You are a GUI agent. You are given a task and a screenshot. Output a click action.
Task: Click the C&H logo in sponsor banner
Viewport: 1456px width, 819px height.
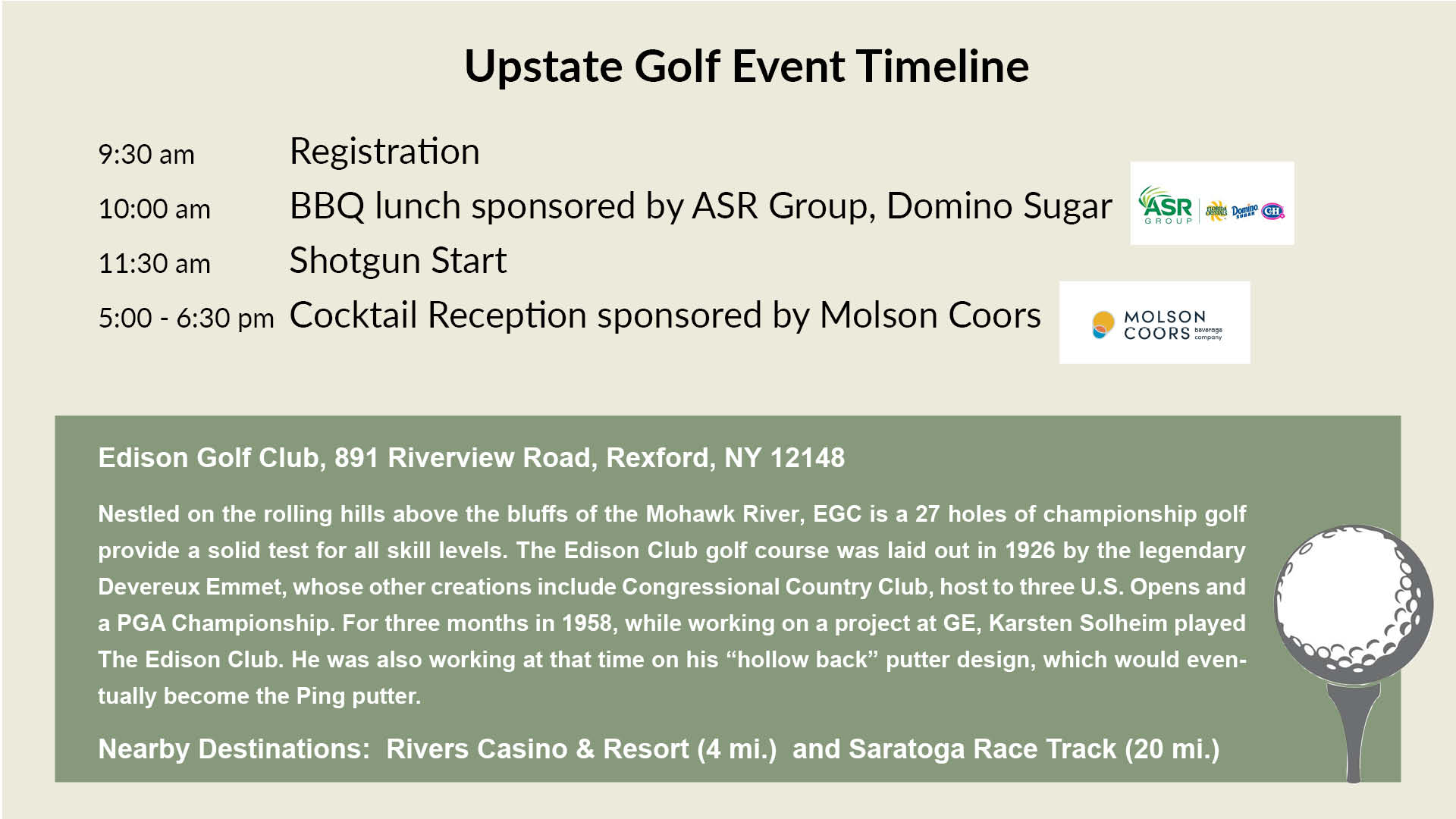pos(1272,212)
